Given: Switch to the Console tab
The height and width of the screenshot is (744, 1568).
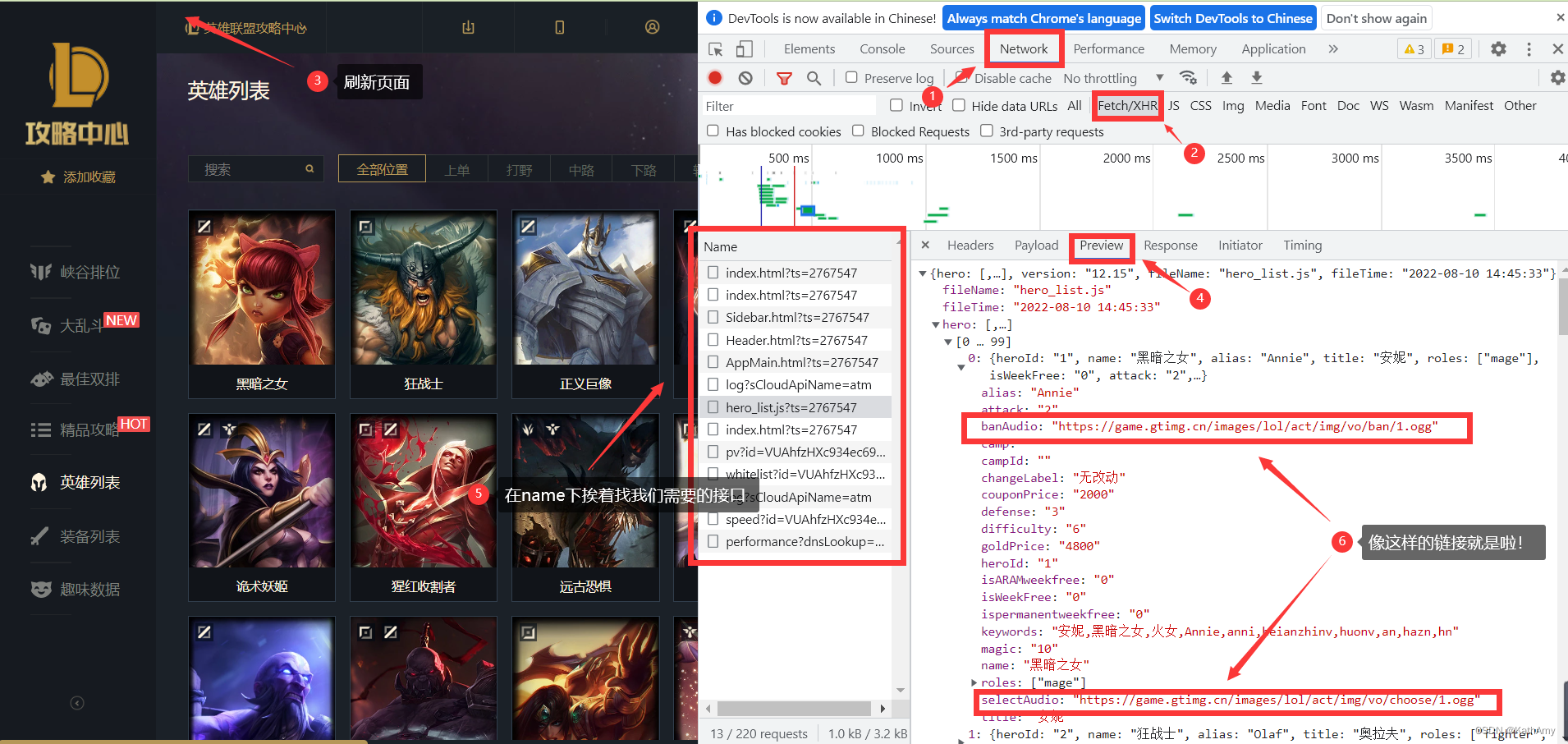Looking at the screenshot, I should pyautogui.click(x=883, y=49).
